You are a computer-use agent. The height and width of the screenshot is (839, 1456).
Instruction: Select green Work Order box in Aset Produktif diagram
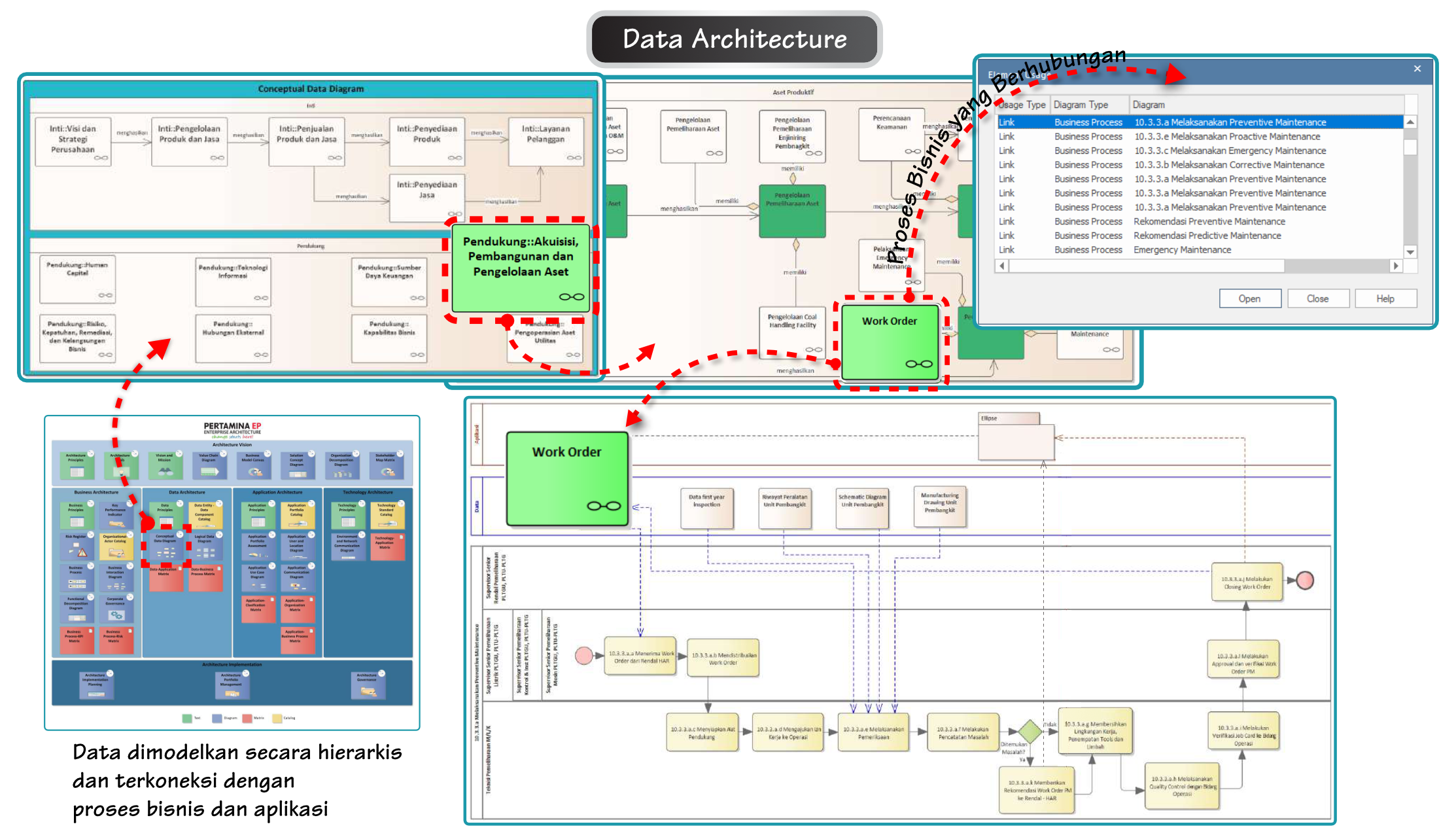click(890, 342)
